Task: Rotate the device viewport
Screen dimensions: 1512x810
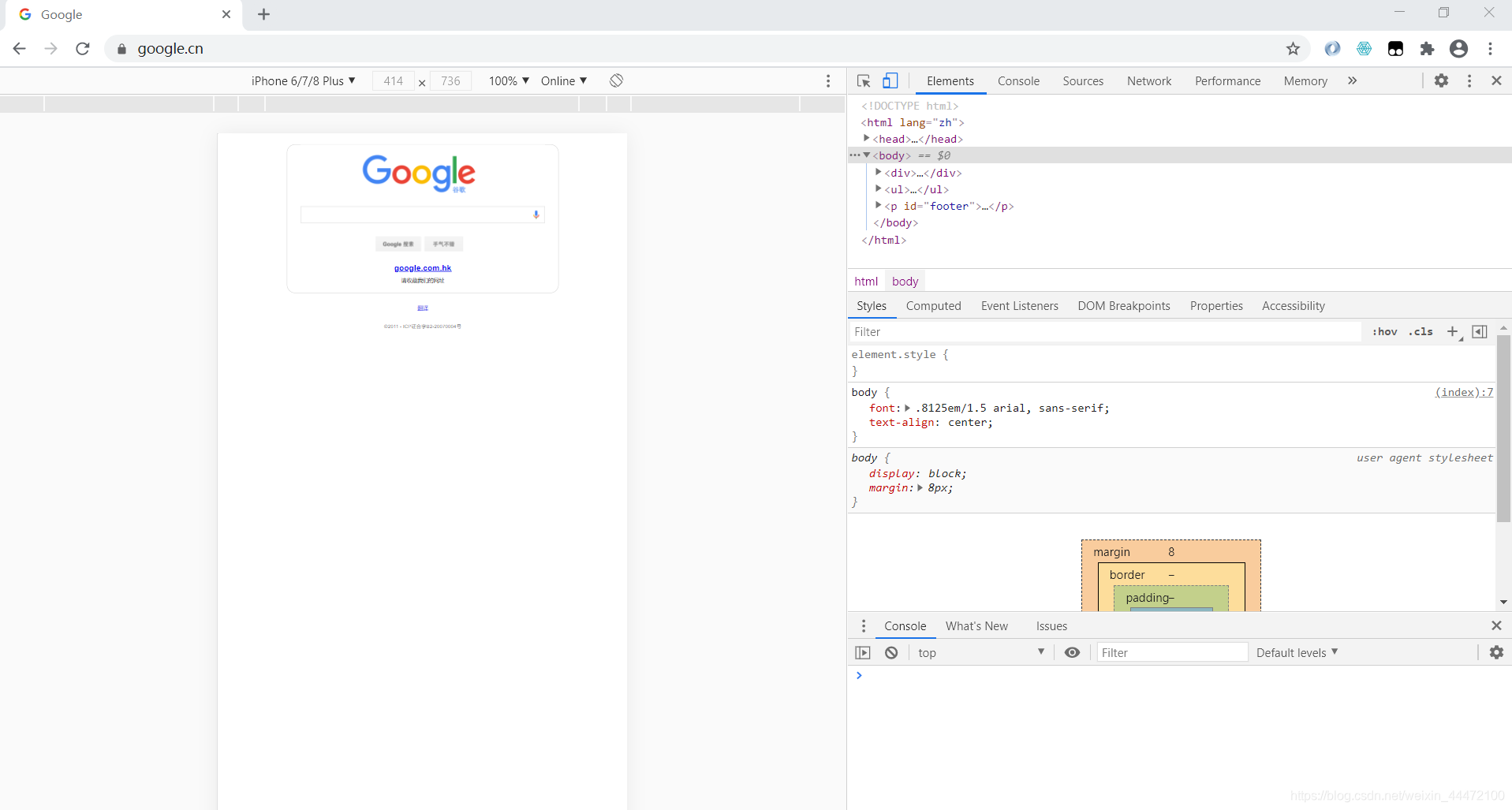Action: [617, 80]
